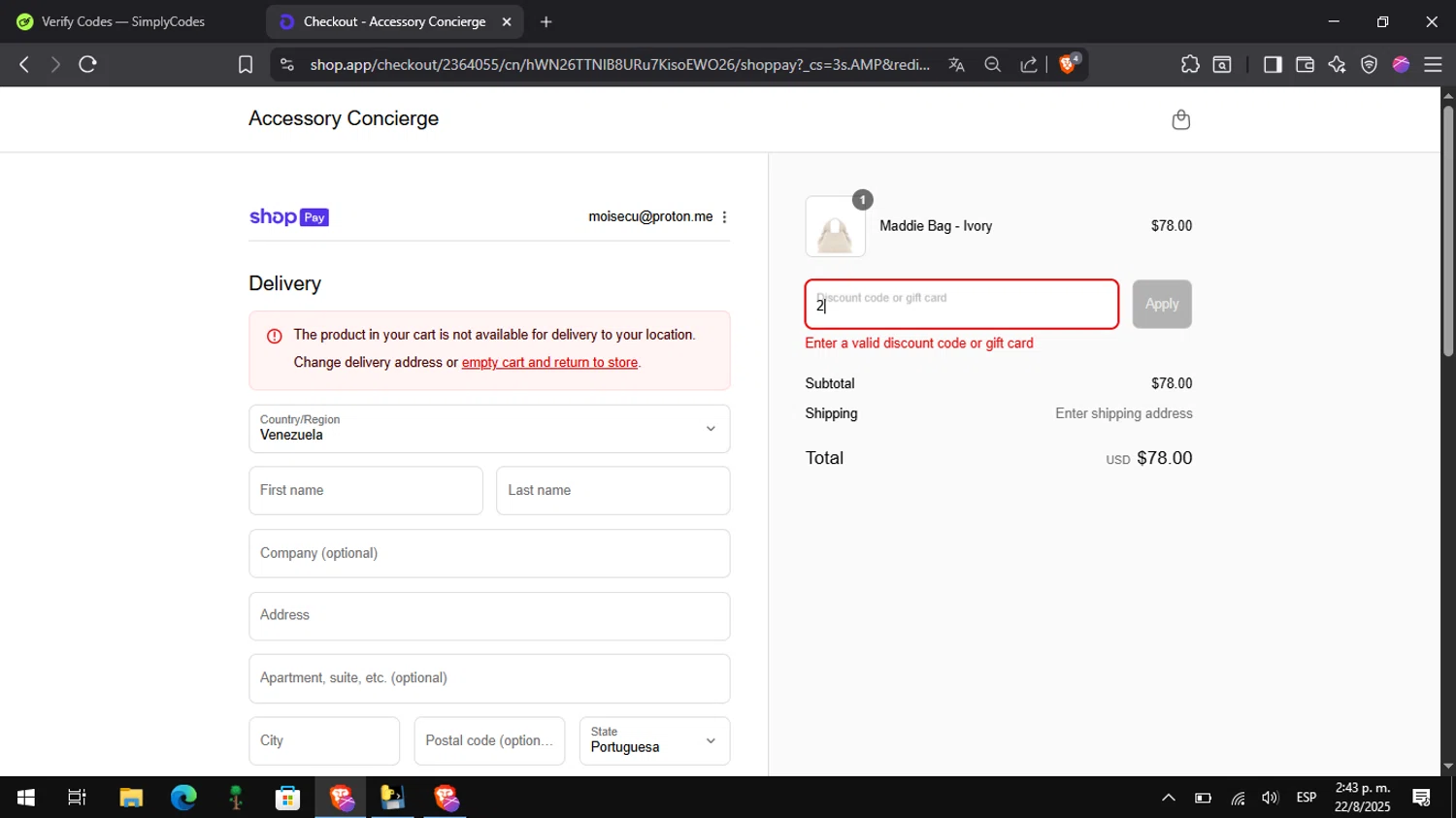This screenshot has height=818, width=1456.
Task: Open the volume control in system tray
Action: (x=1270, y=798)
